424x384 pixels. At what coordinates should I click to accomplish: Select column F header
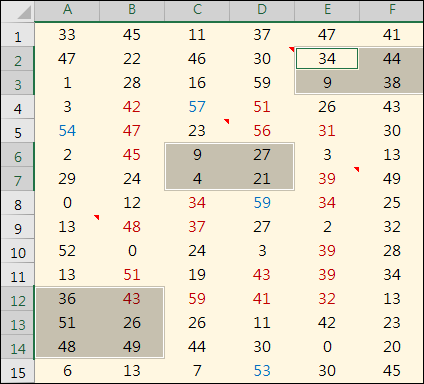[x=391, y=10]
